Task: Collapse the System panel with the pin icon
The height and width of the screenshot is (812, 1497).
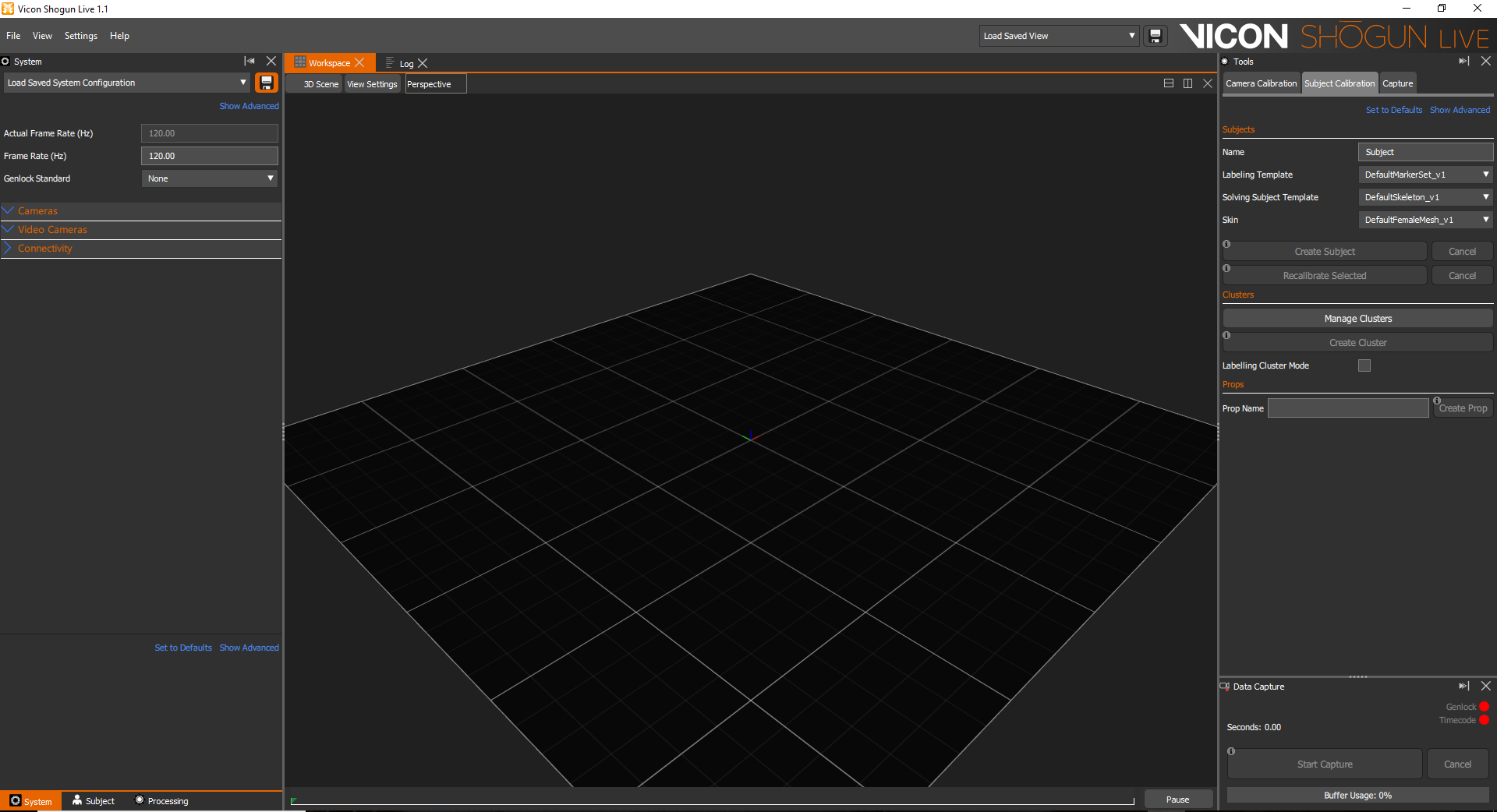Action: 249,61
